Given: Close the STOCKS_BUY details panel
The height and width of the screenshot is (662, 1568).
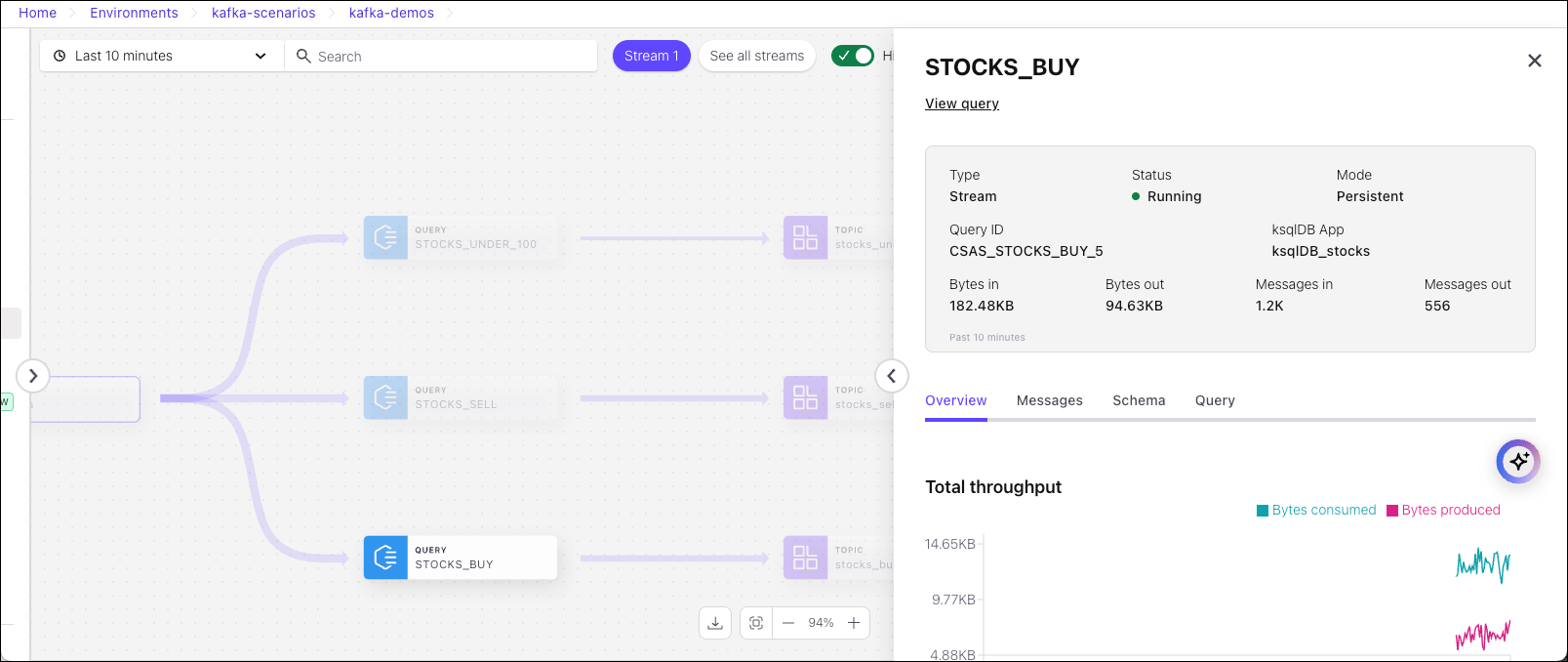Looking at the screenshot, I should (1534, 61).
